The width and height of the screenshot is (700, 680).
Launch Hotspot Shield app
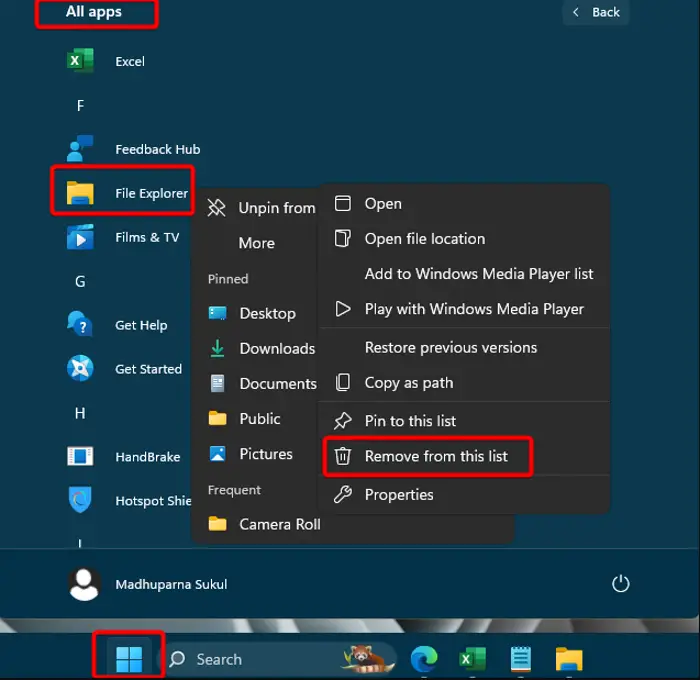(x=129, y=501)
